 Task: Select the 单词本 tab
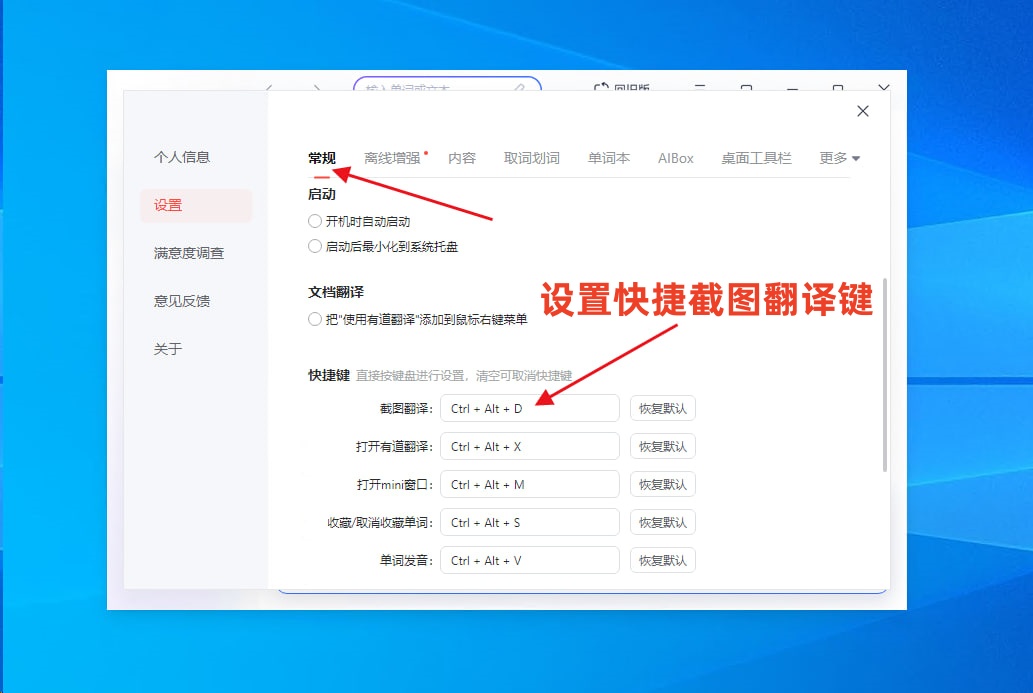click(609, 158)
